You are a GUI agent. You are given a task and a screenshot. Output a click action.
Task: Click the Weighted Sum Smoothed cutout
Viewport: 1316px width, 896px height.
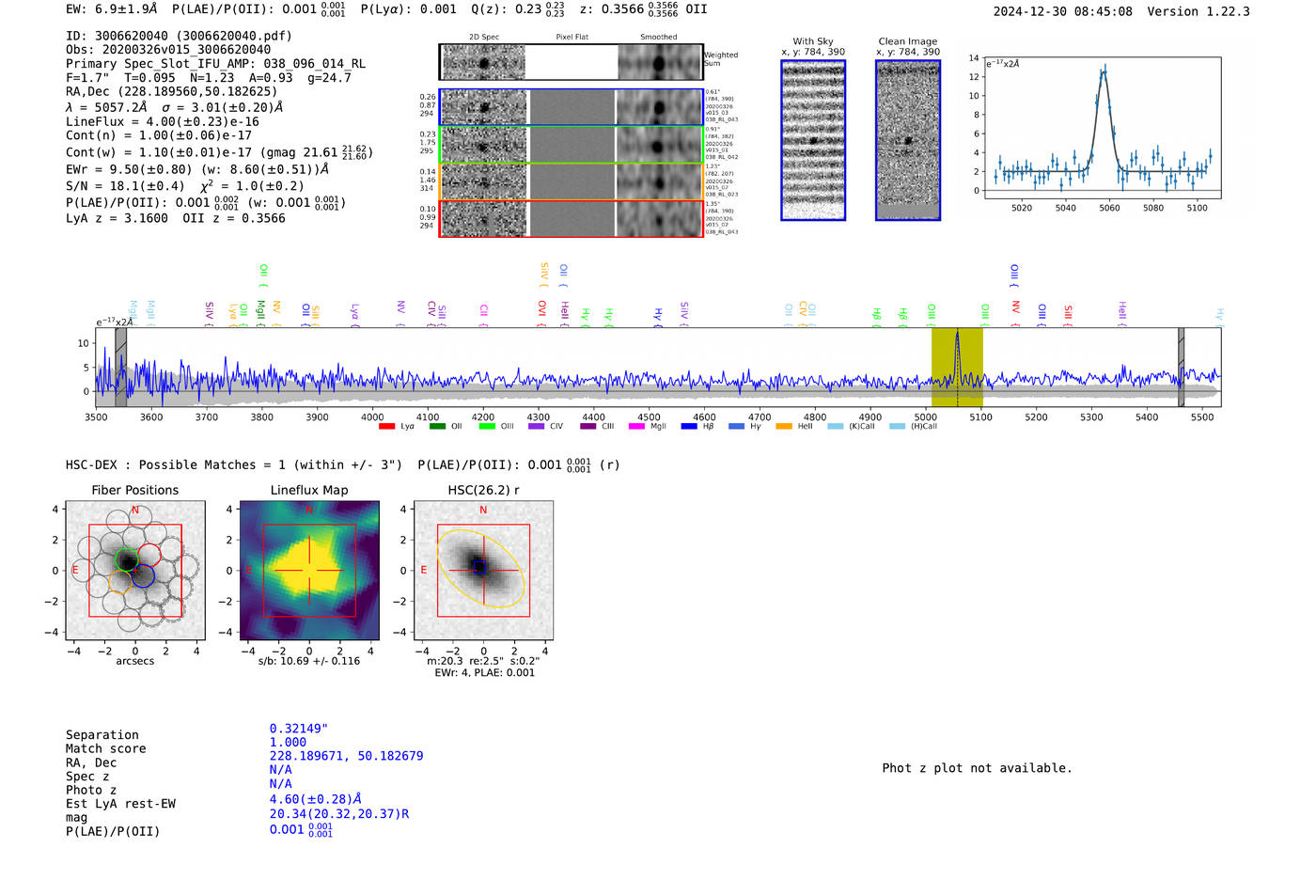click(660, 62)
